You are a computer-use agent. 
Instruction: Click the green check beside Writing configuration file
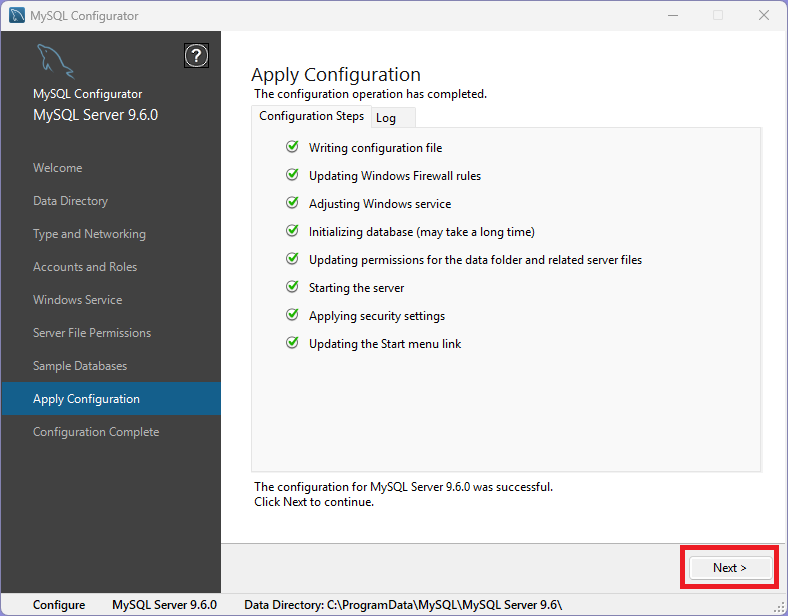pyautogui.click(x=292, y=147)
